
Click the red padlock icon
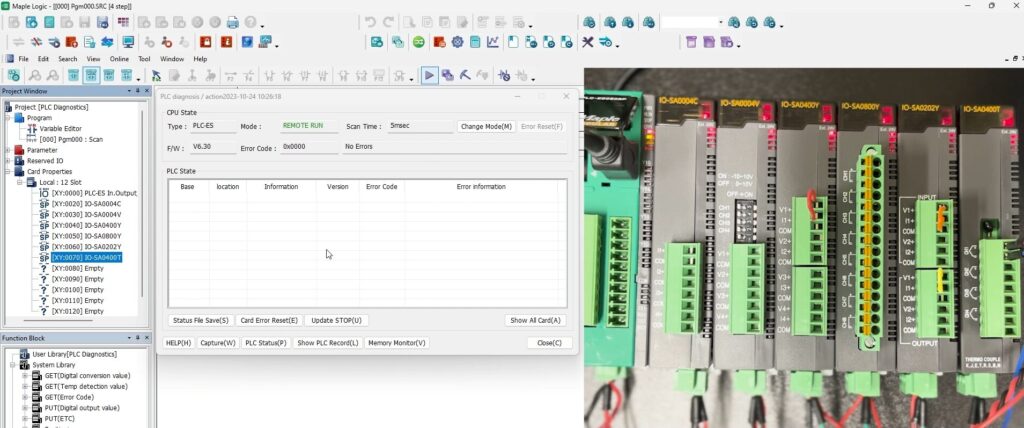[x=206, y=42]
